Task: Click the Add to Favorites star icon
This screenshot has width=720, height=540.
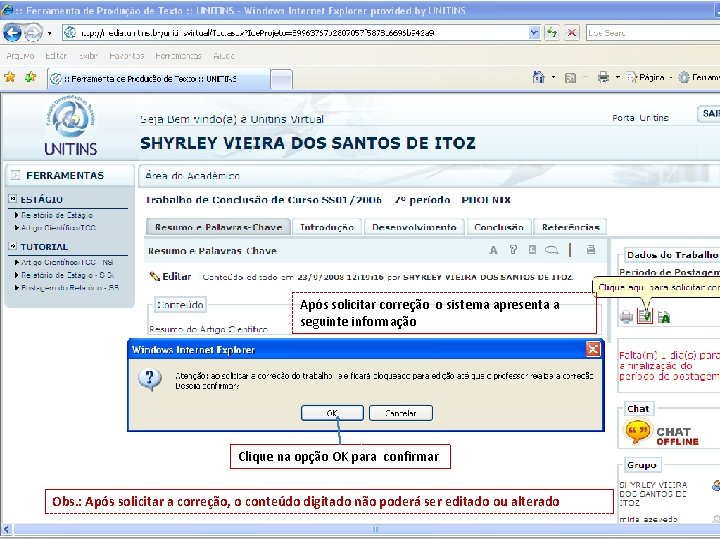Action: coord(31,77)
